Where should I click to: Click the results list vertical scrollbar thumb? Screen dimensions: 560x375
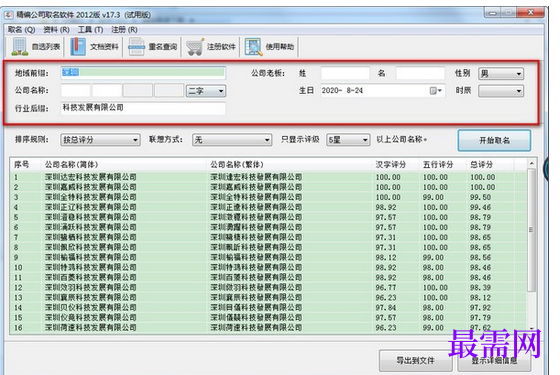pos(531,230)
